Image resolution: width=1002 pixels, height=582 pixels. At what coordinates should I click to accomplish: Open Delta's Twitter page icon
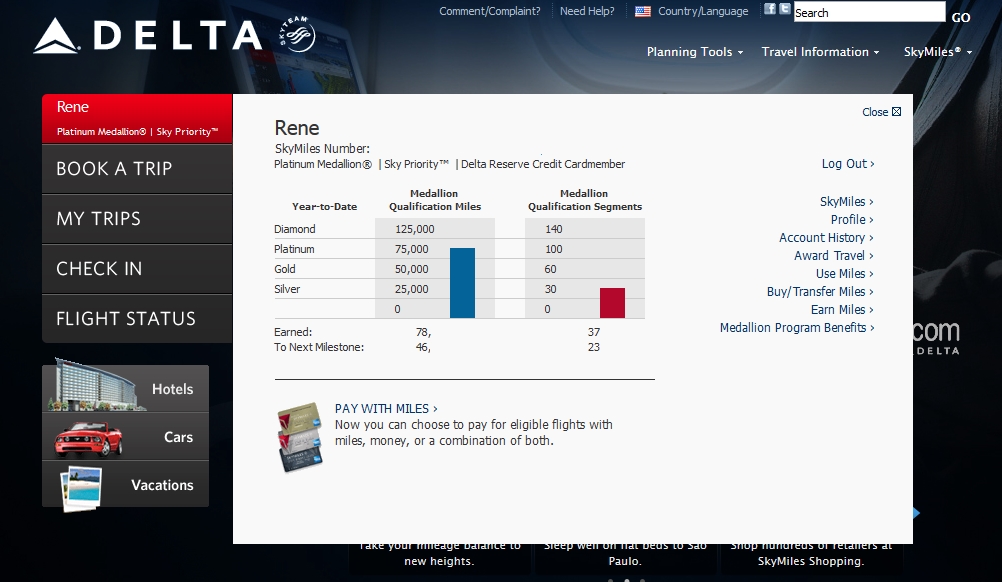click(784, 9)
